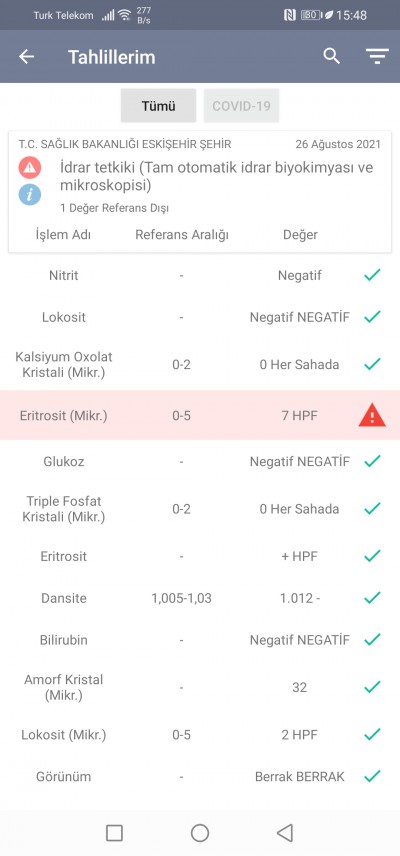
Task: Select the highlighted Eritrosit (Mikr.) row
Action: 200,415
